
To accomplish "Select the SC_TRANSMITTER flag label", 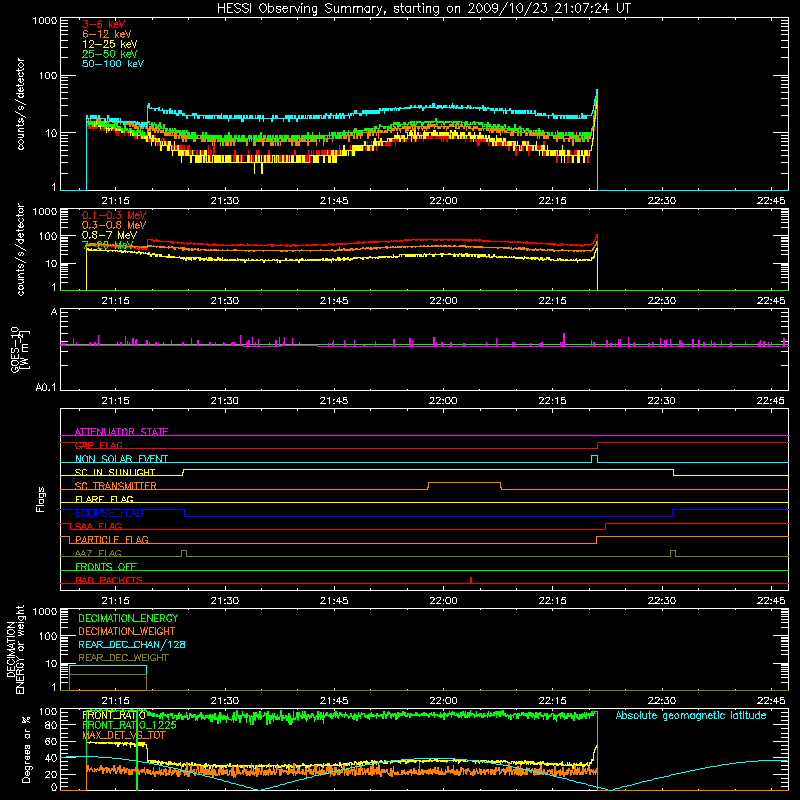I will point(115,486).
